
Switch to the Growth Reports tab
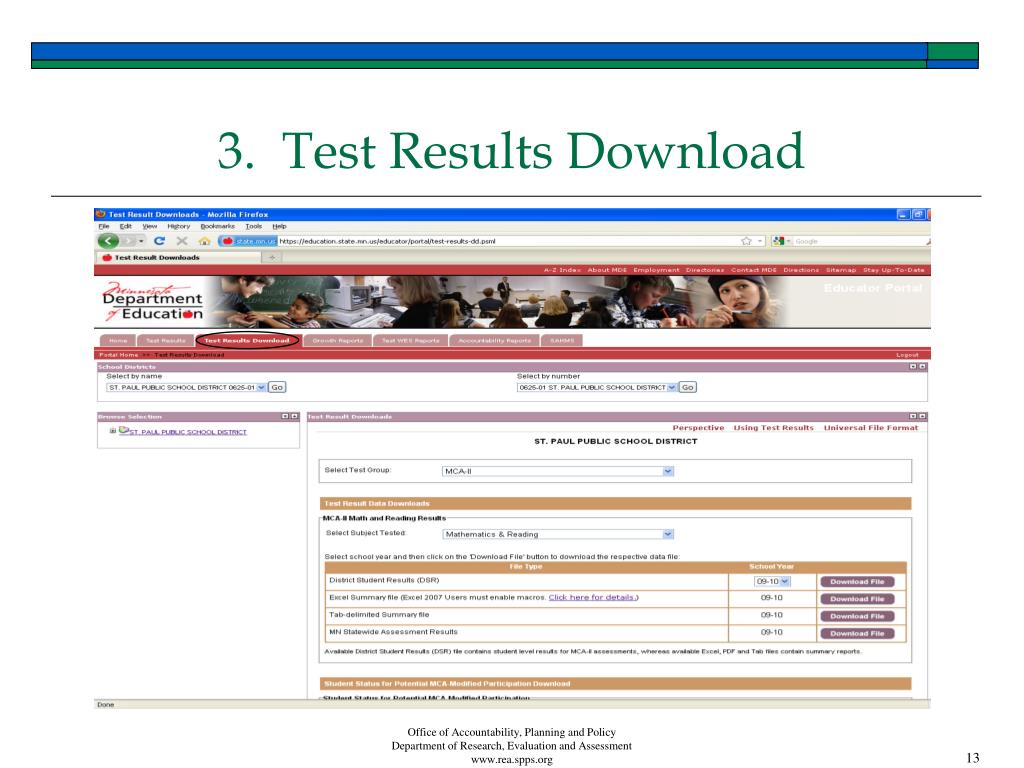337,340
